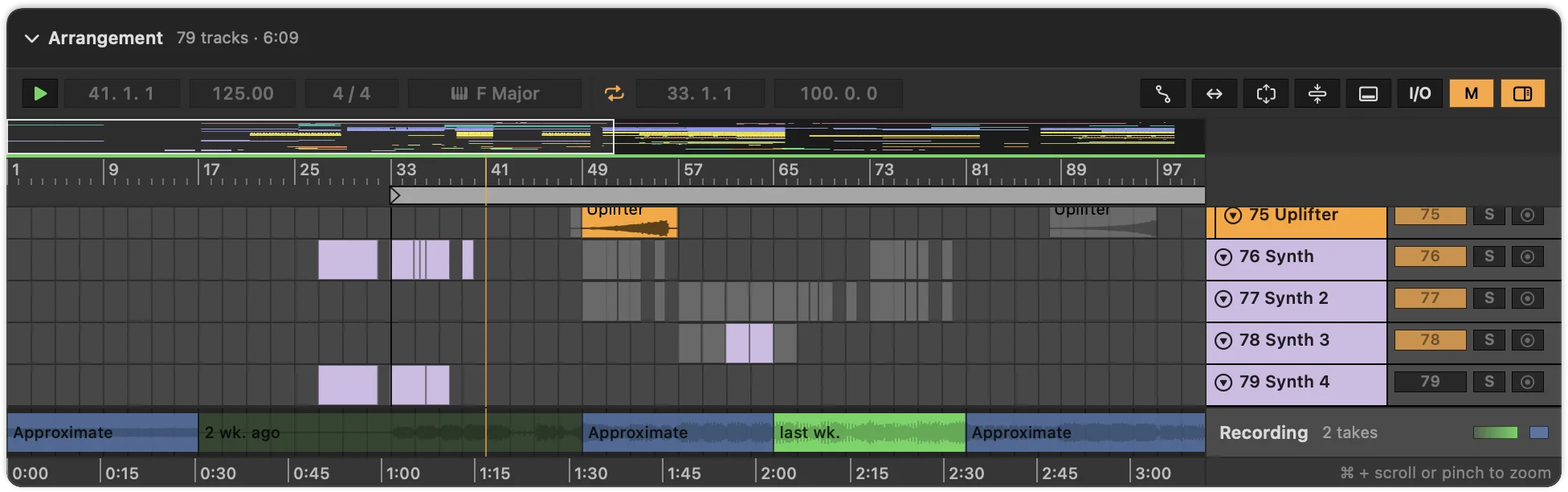Solo the 78 Synth 3 track
The width and height of the screenshot is (1568, 492).
pos(1488,340)
